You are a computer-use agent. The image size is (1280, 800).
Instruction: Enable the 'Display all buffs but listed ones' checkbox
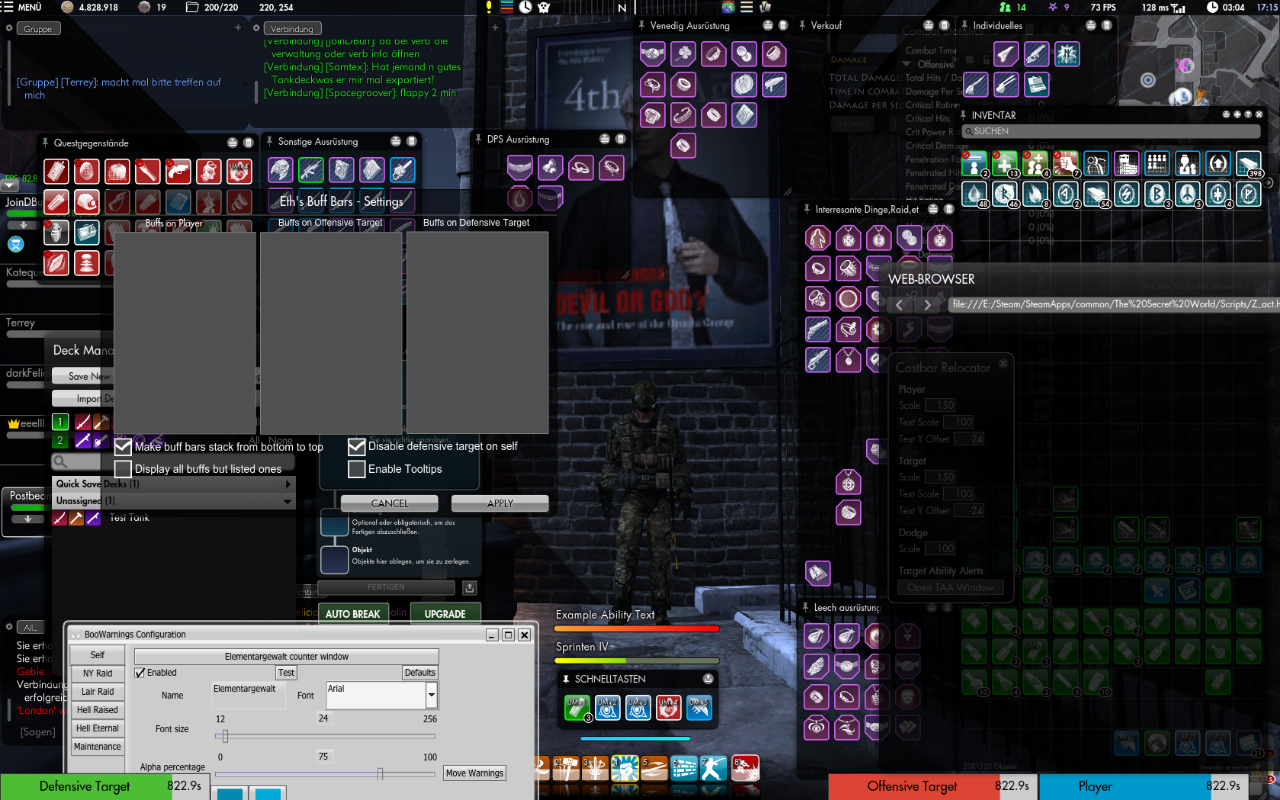point(123,469)
